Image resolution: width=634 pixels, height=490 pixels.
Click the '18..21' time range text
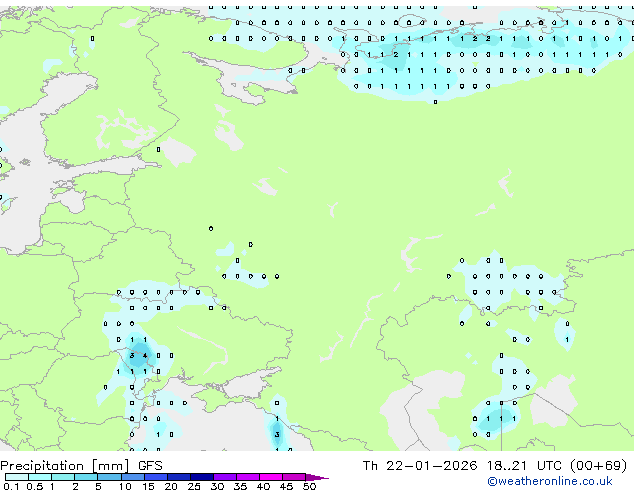pyautogui.click(x=507, y=466)
